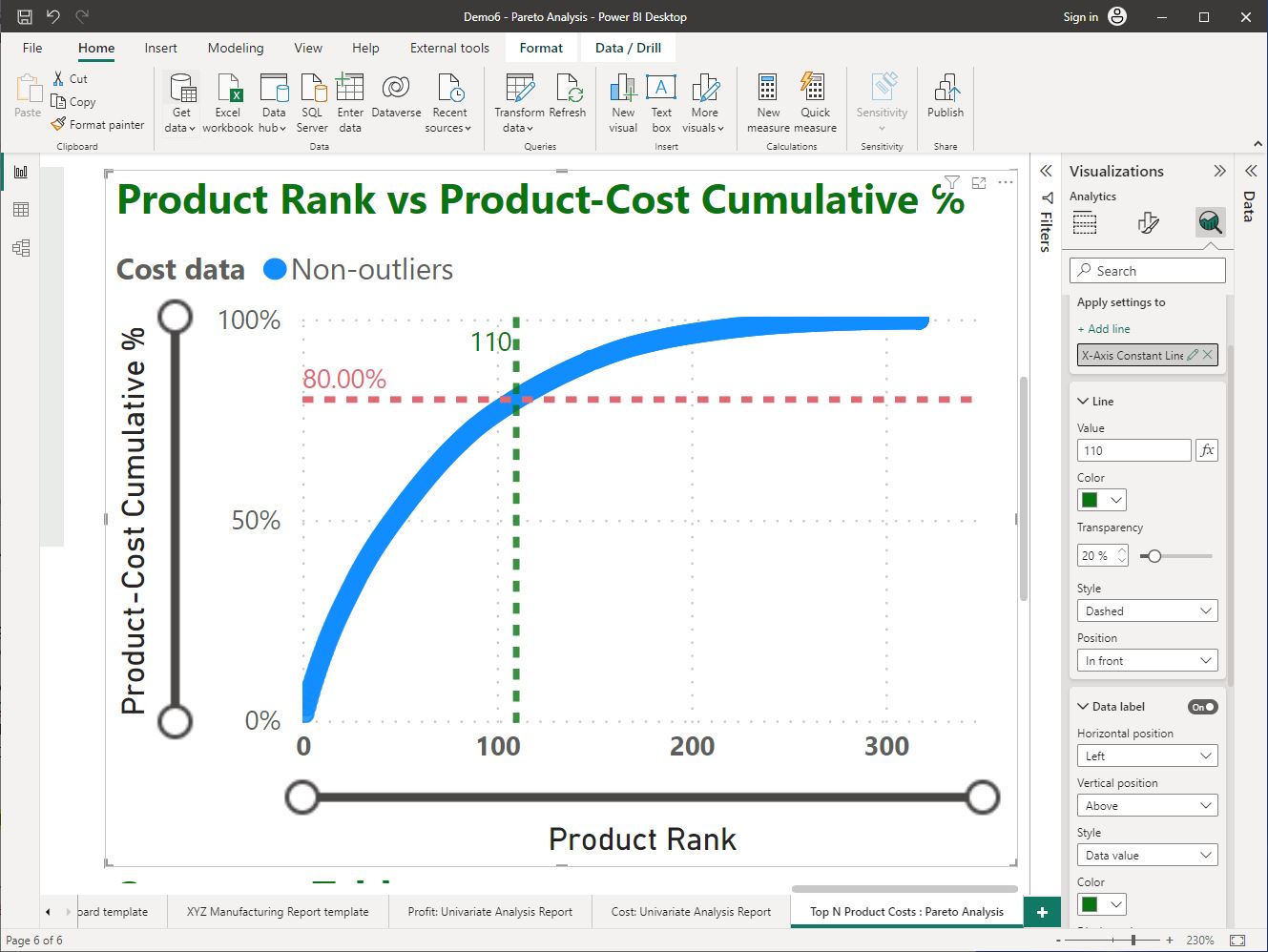The image size is (1268, 952).
Task: Click the Save icon in title bar
Action: (25, 16)
